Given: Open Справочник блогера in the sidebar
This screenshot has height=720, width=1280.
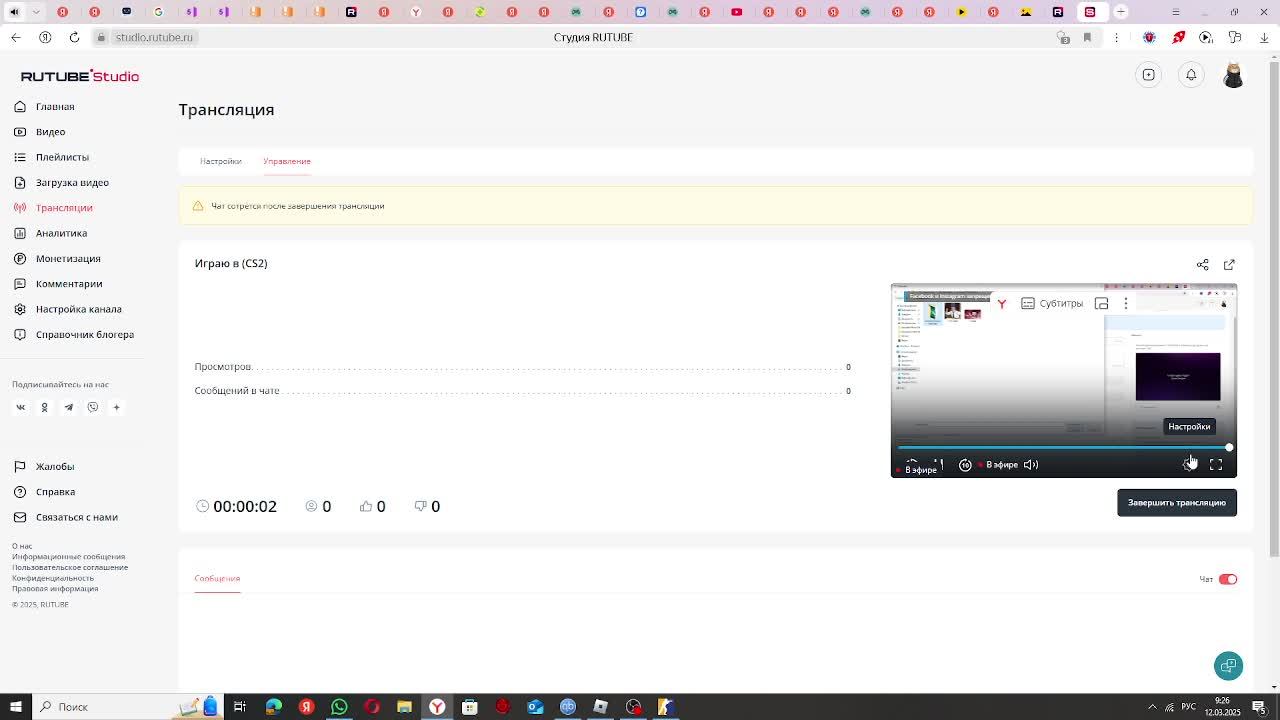Looking at the screenshot, I should pos(84,335).
